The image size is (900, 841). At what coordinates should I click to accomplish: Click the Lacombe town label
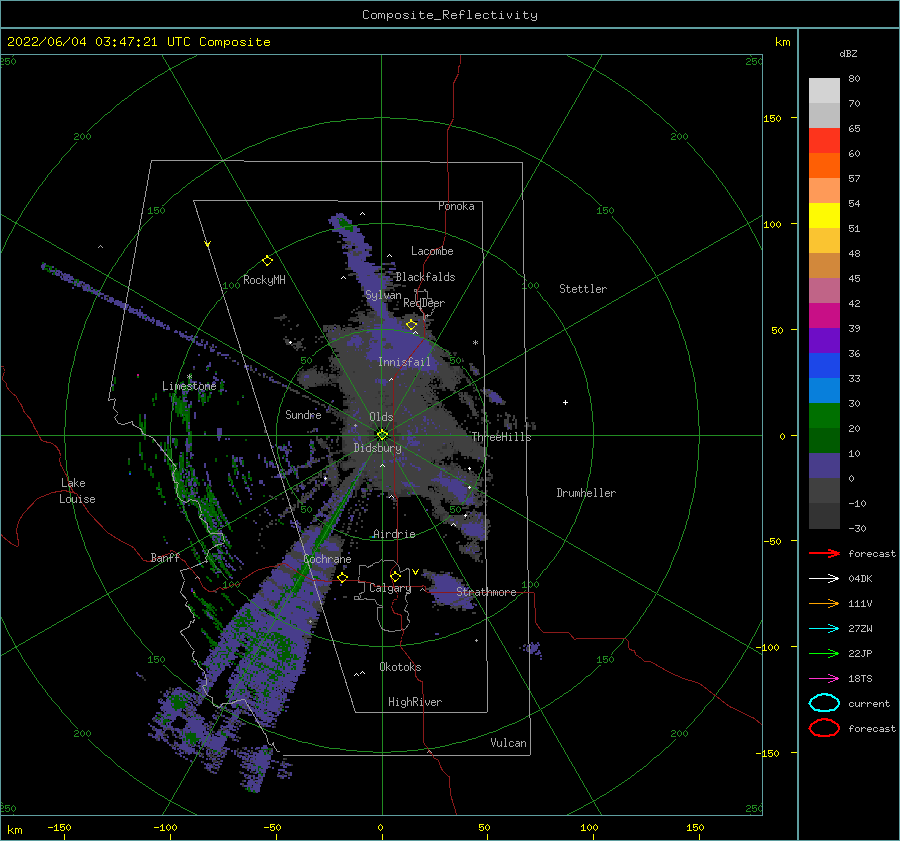[x=432, y=251]
